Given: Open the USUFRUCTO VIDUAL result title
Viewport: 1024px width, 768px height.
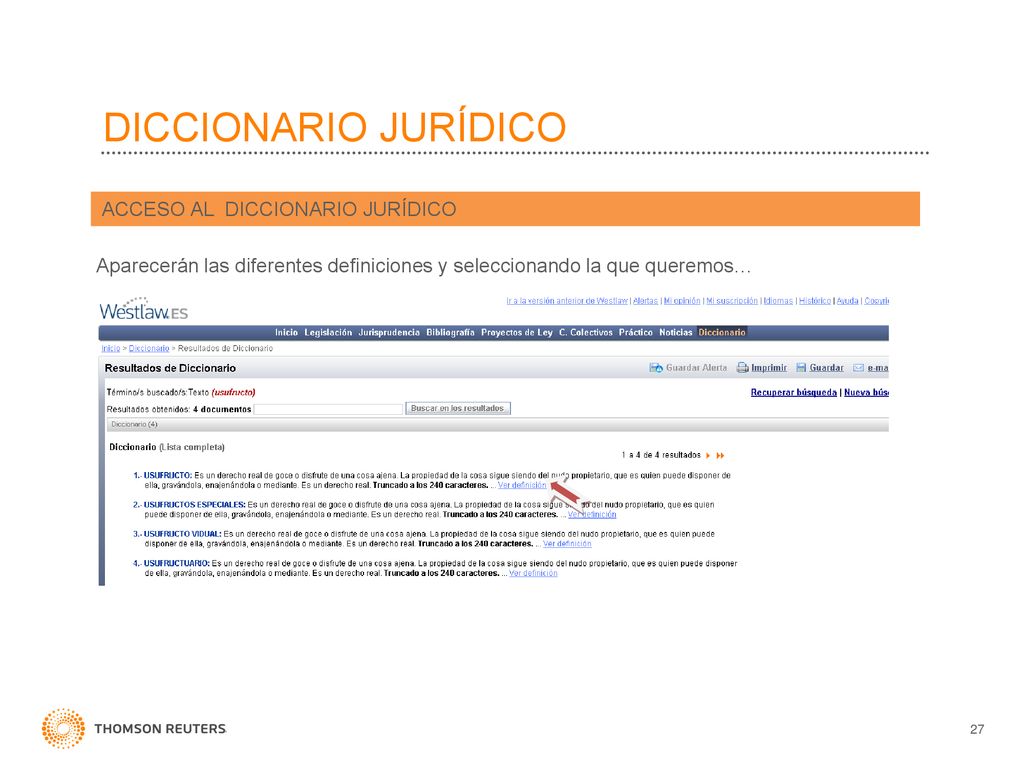Looking at the screenshot, I should tap(182, 534).
